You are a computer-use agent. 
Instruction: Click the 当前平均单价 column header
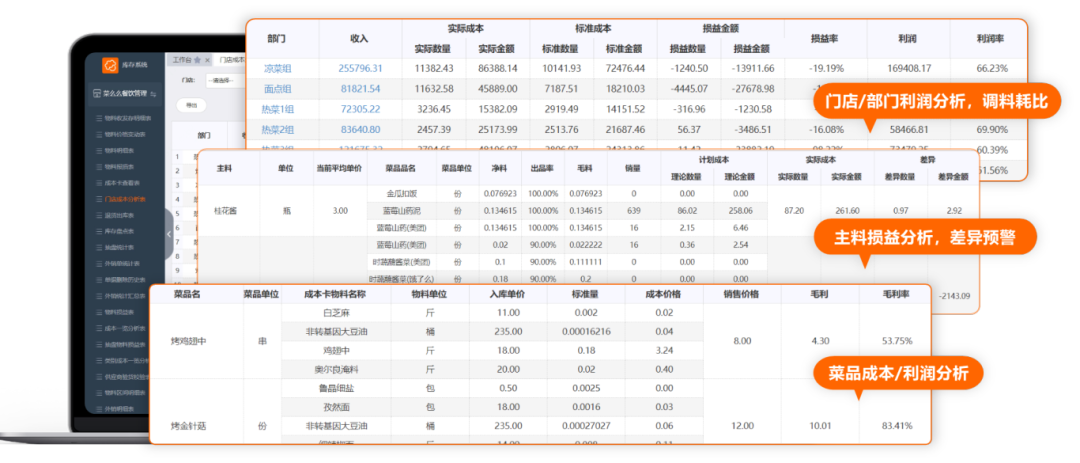pyautogui.click(x=339, y=168)
